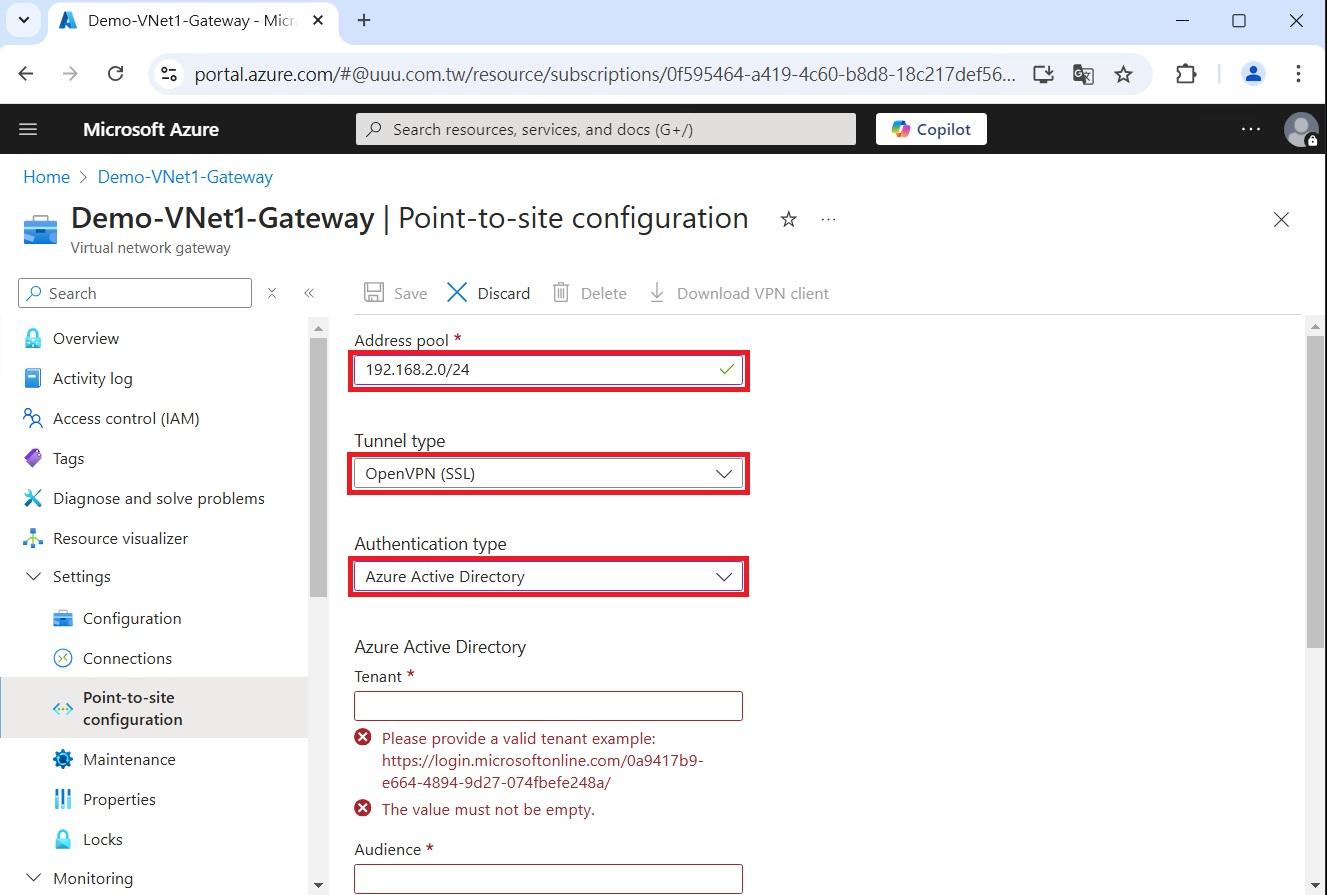1327x895 pixels.
Task: Clear the sidebar search with the X
Action: click(x=272, y=293)
